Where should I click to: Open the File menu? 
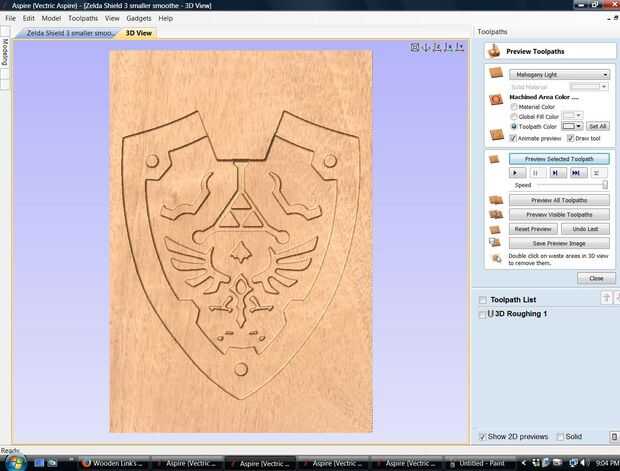[x=10, y=18]
